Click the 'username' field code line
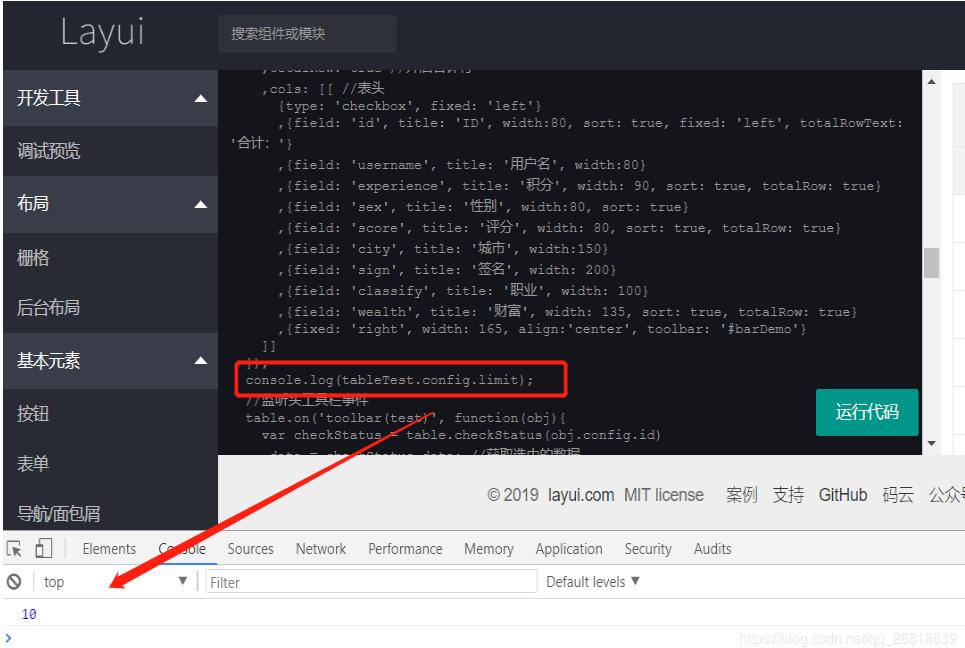This screenshot has width=965, height=648. point(461,164)
